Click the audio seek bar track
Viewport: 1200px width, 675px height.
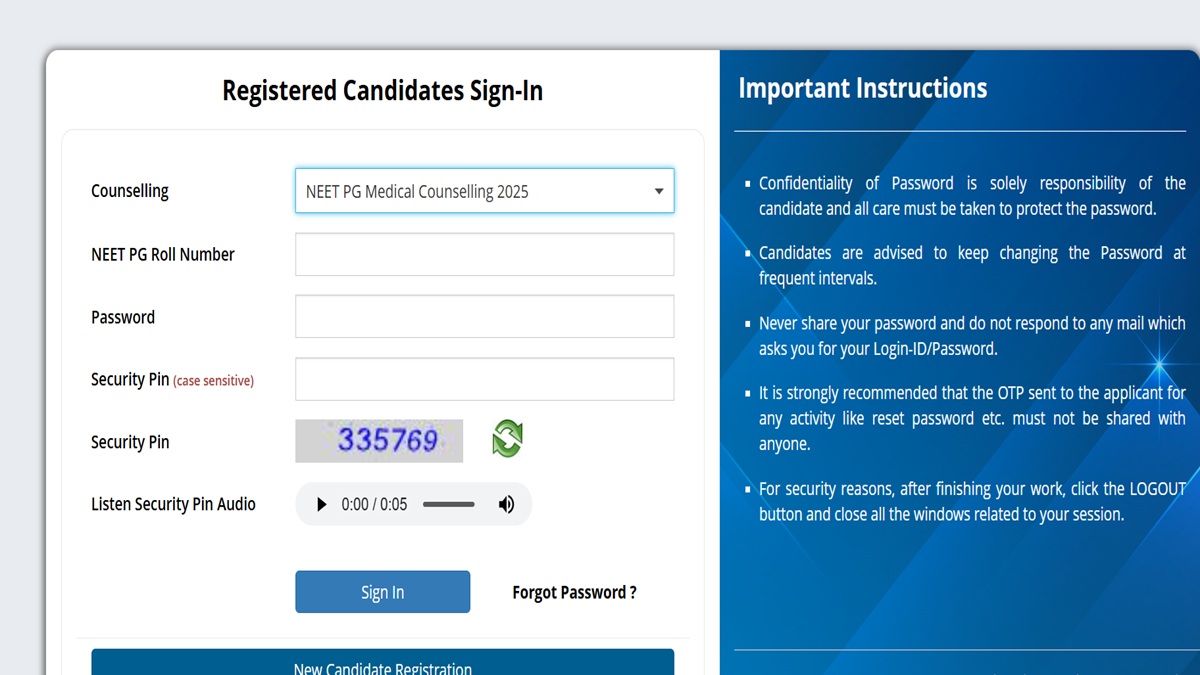pyautogui.click(x=448, y=505)
